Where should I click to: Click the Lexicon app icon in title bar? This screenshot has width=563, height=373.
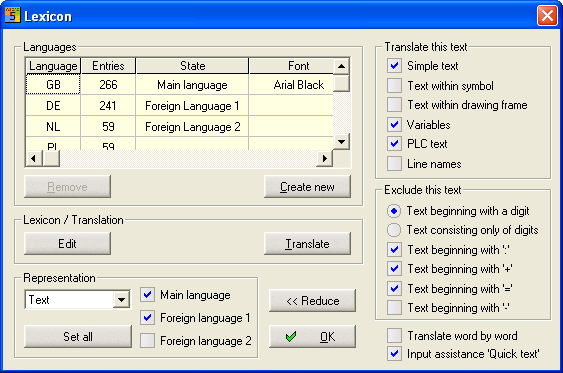click(13, 15)
